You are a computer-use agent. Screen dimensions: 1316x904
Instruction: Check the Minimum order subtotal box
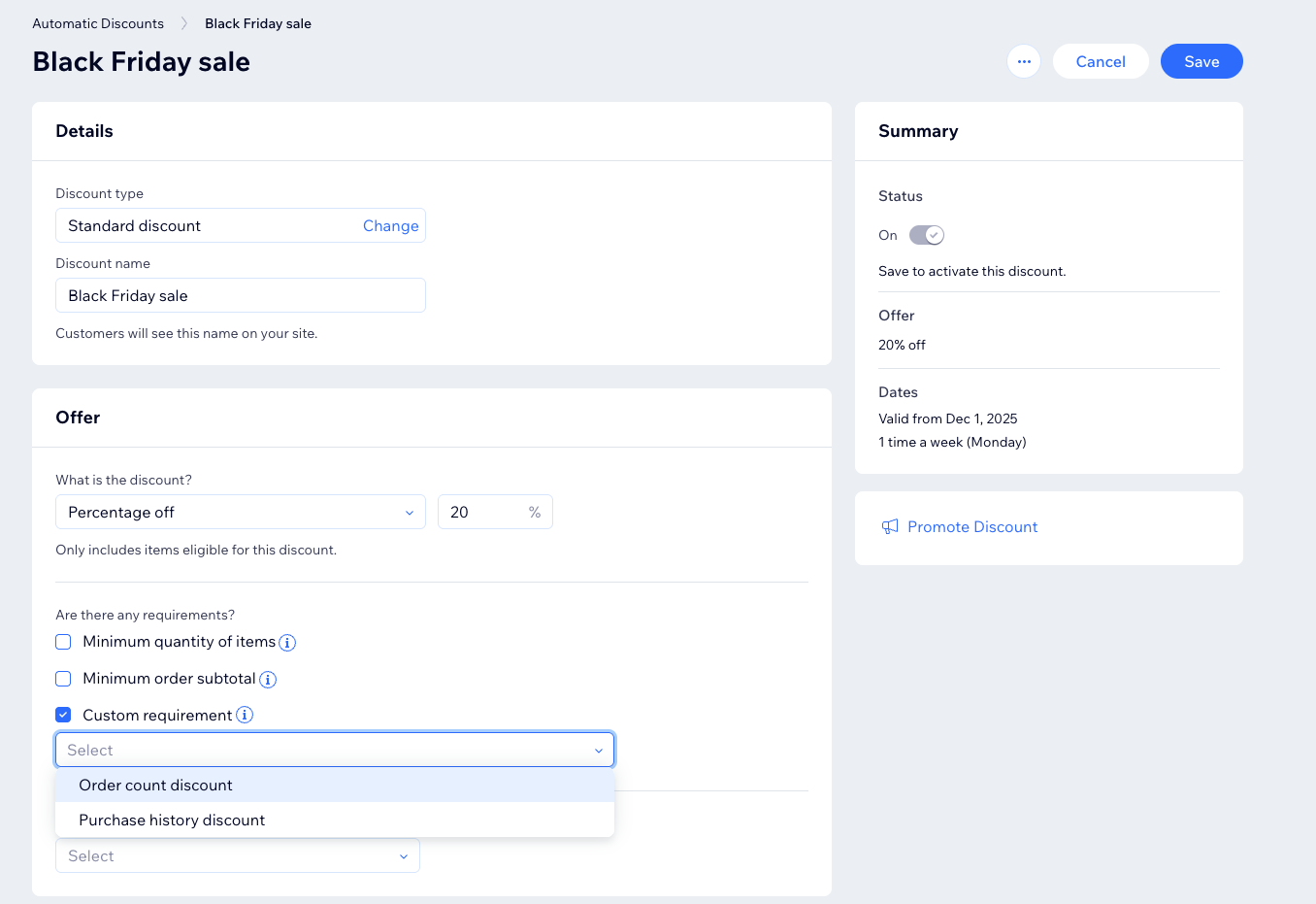pyautogui.click(x=63, y=679)
